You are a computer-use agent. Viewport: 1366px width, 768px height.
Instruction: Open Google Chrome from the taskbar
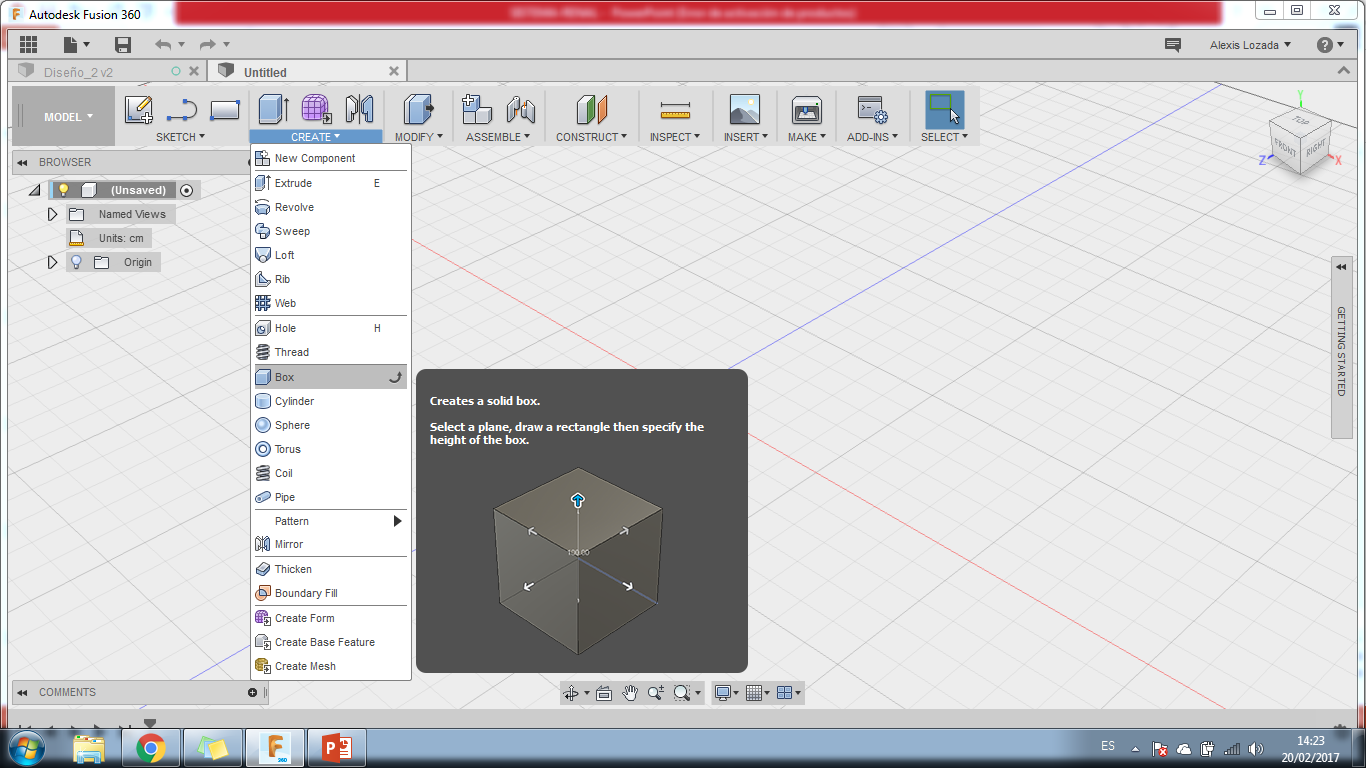click(151, 748)
